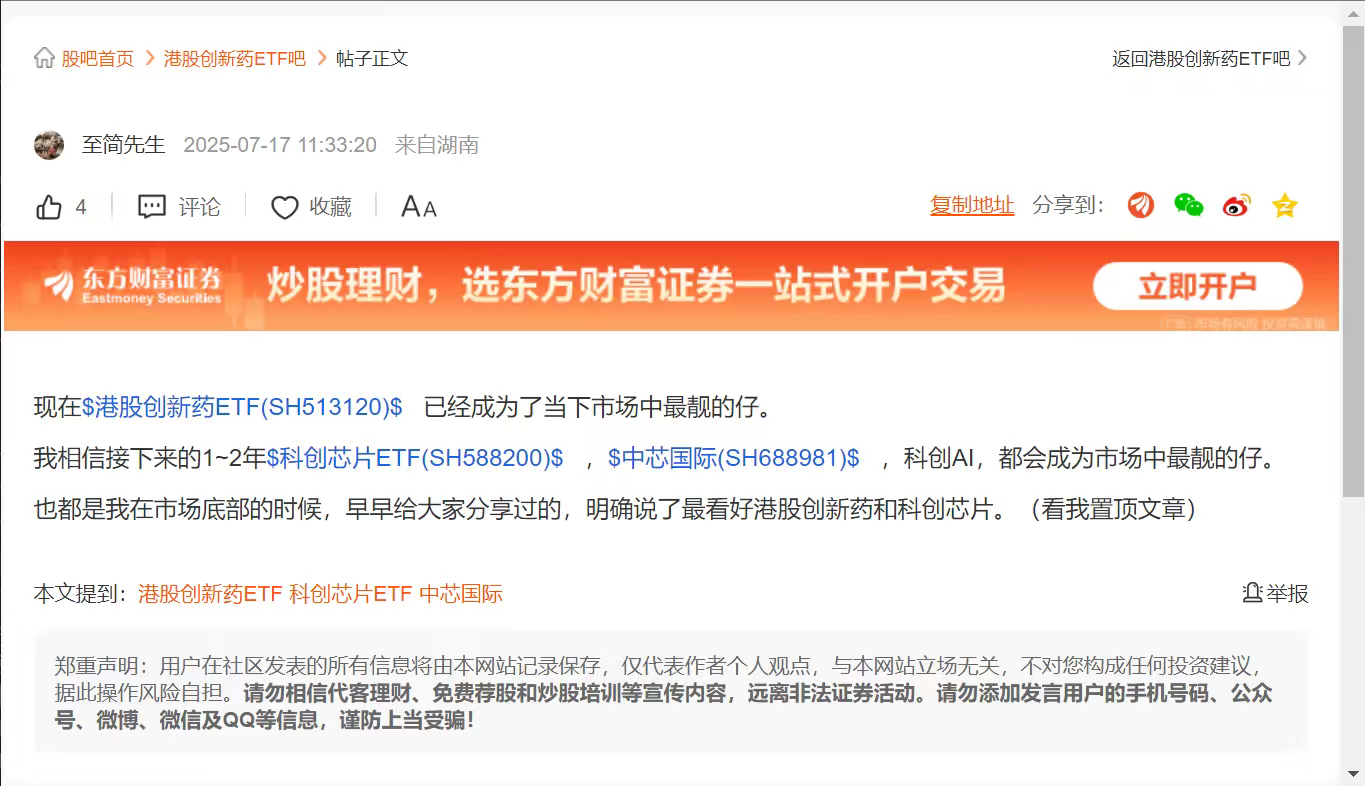Click 举报 report label
This screenshot has height=786, width=1365.
pyautogui.click(x=1287, y=594)
